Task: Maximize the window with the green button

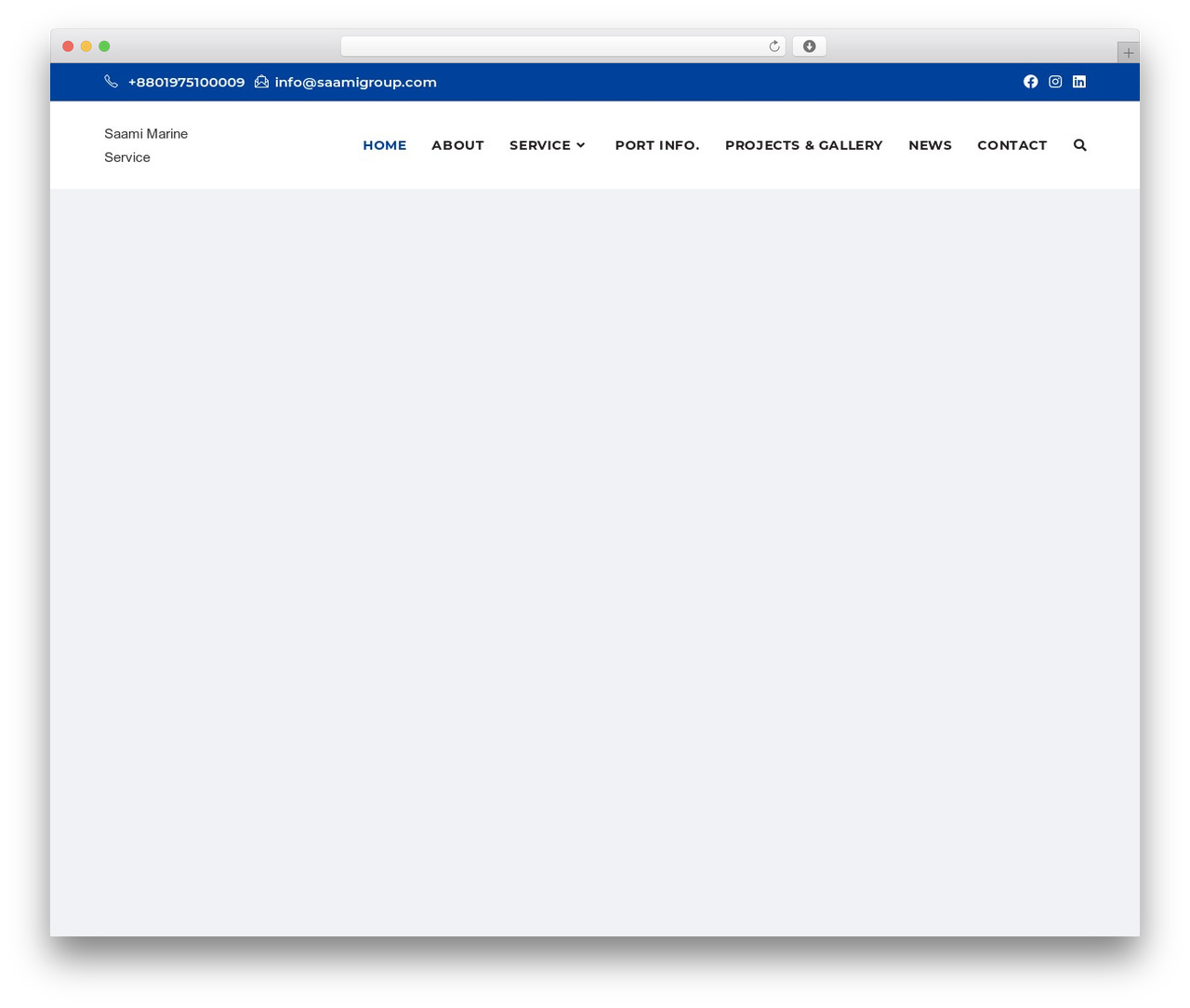Action: [x=104, y=46]
